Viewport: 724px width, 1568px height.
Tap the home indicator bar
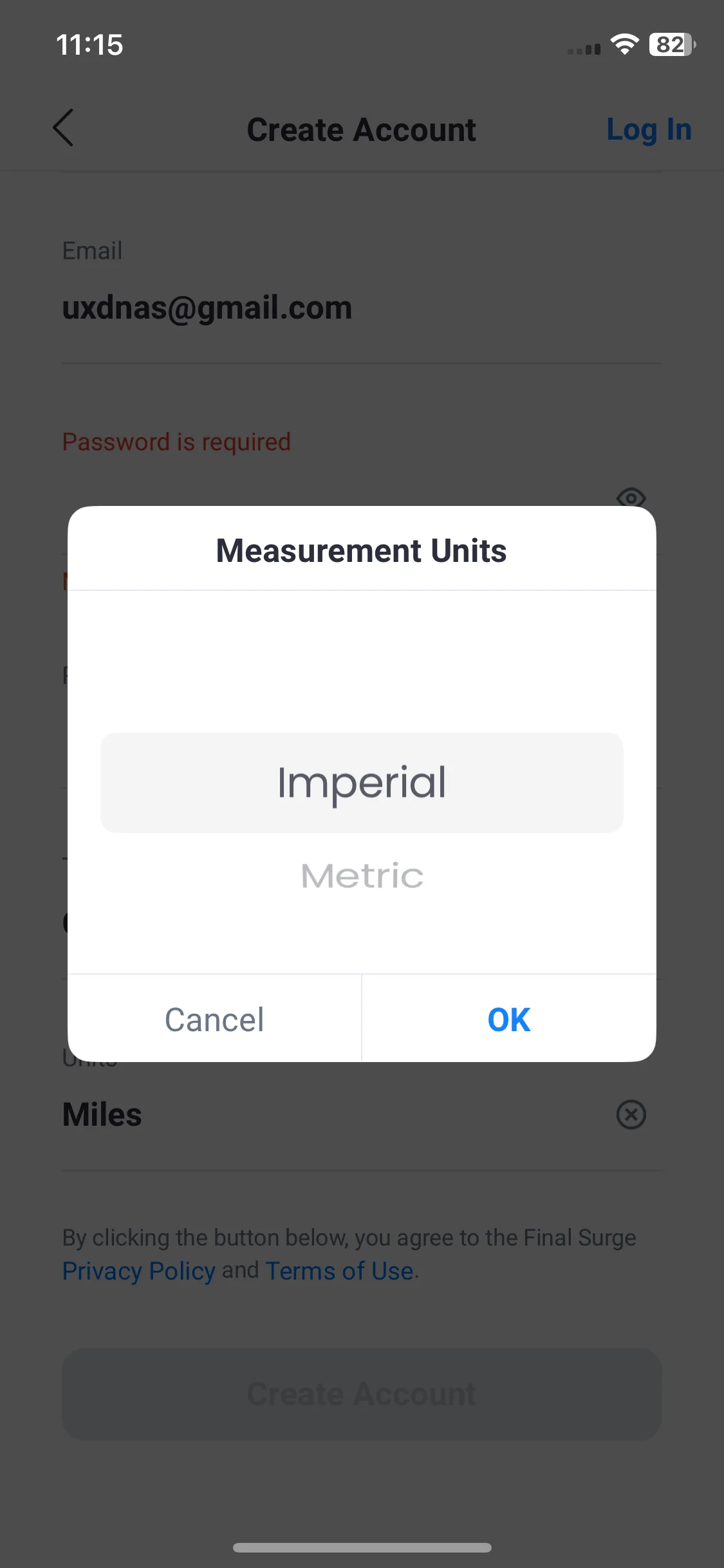(362, 1547)
